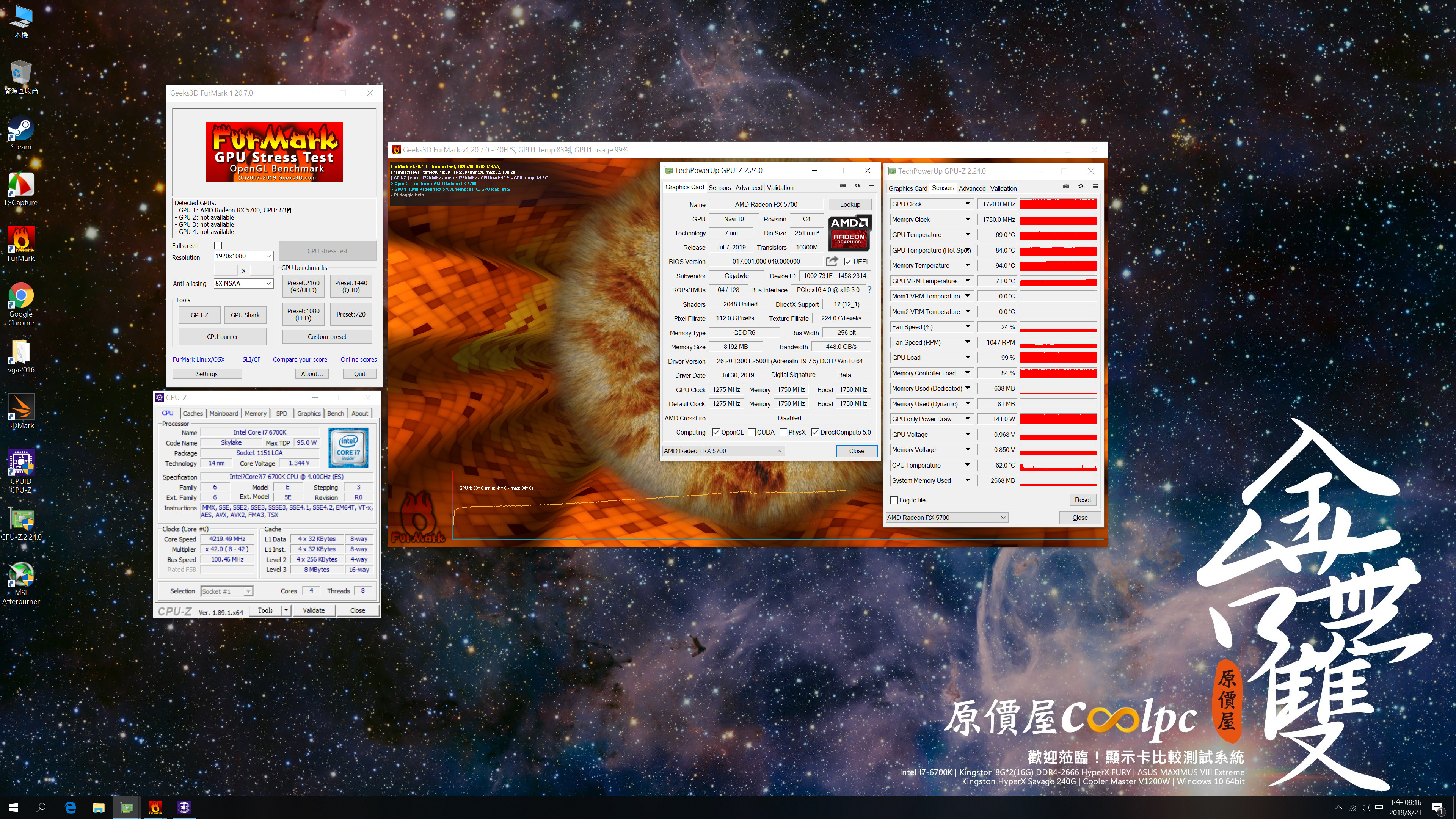
Task: Open File Explorer from the taskbar
Action: pyautogui.click(x=98, y=808)
